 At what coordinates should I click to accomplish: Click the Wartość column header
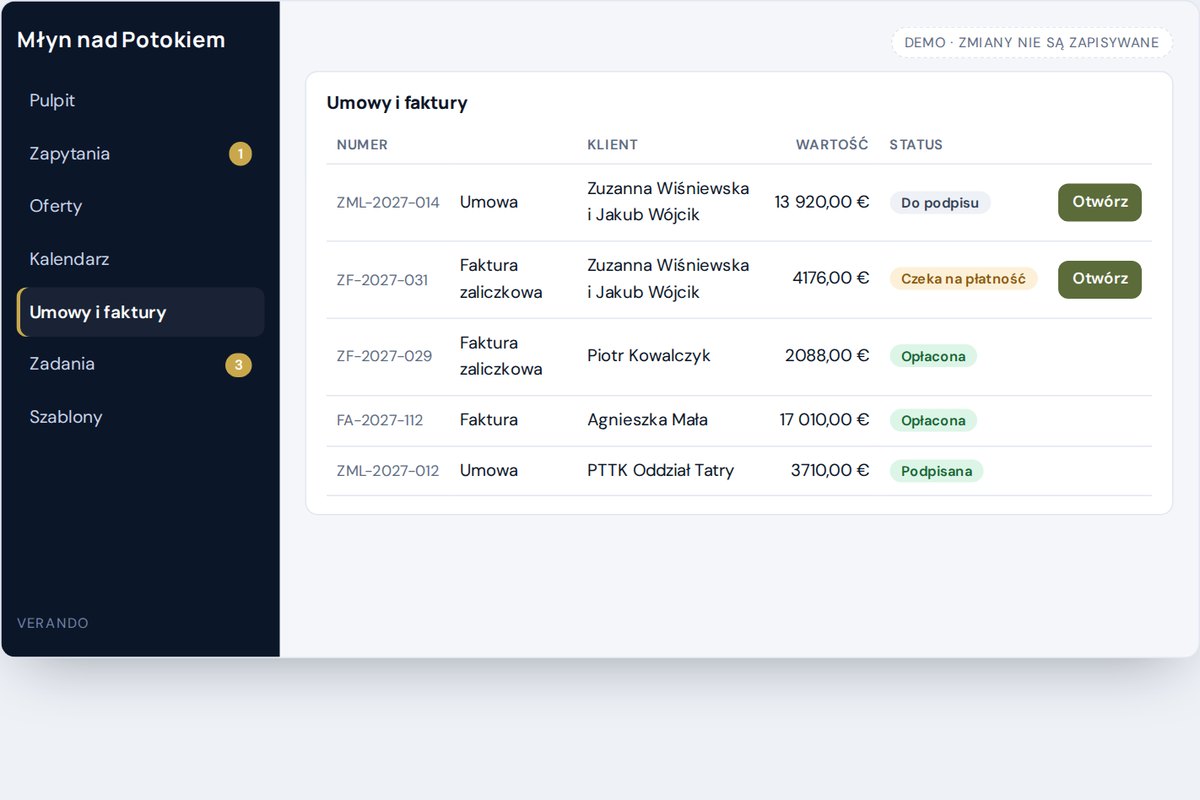point(832,145)
